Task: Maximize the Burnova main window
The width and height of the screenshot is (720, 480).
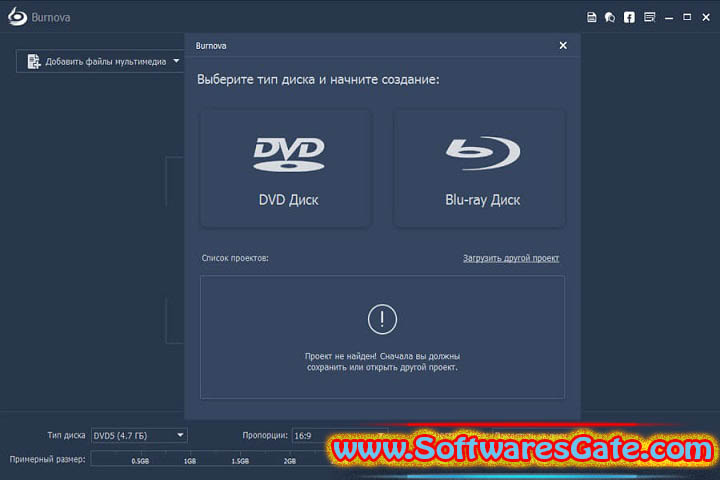Action: [x=687, y=17]
